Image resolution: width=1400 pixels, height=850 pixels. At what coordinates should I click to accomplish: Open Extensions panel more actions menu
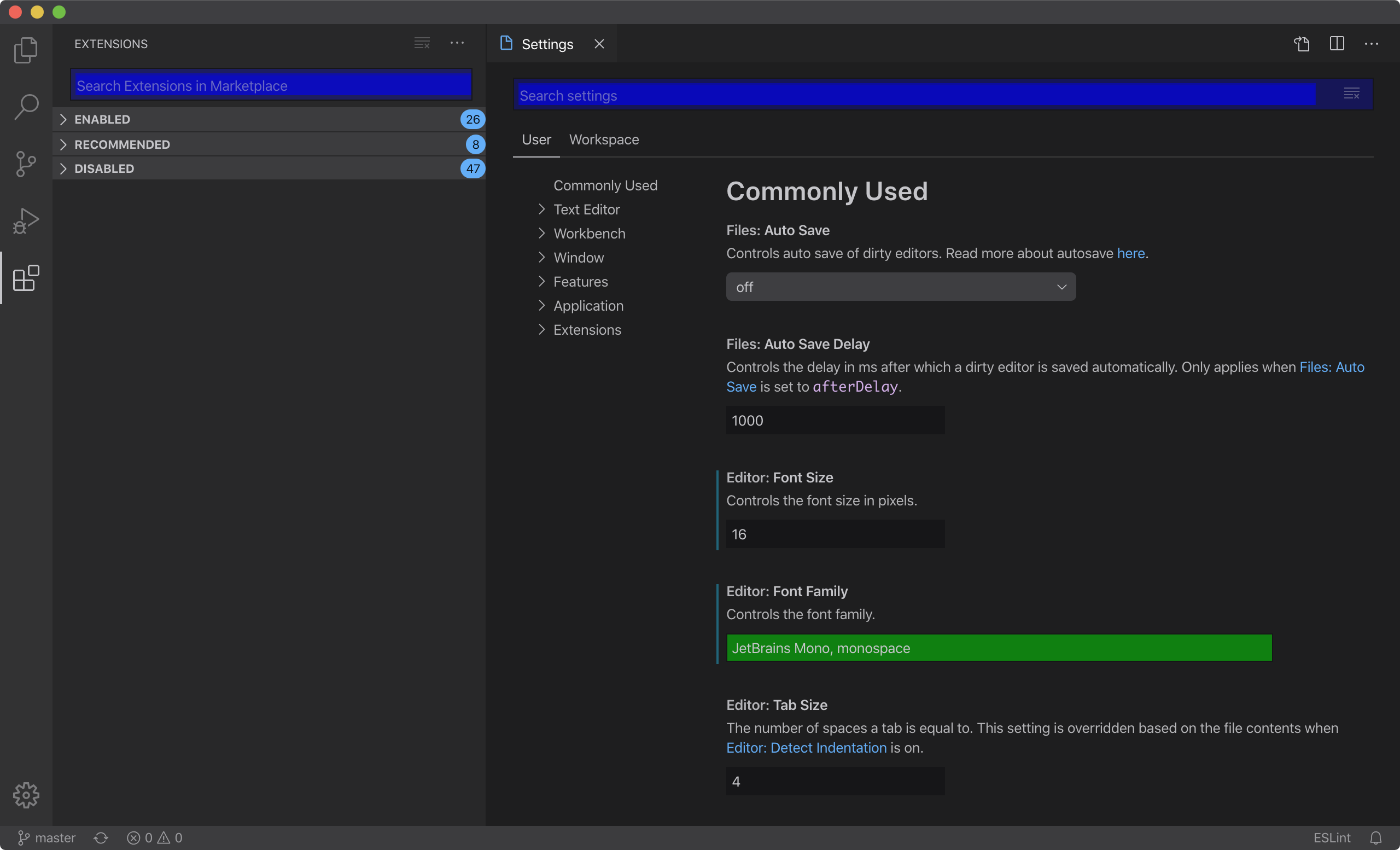tap(458, 43)
